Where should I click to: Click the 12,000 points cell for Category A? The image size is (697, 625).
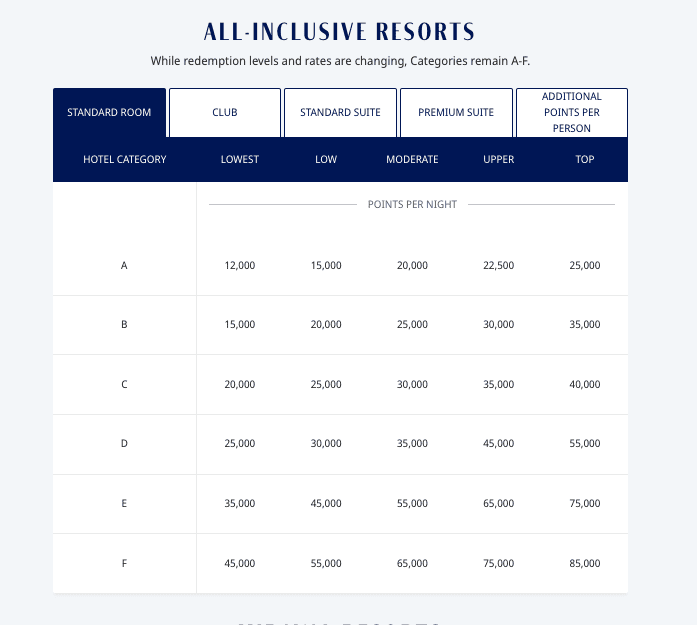[240, 266]
